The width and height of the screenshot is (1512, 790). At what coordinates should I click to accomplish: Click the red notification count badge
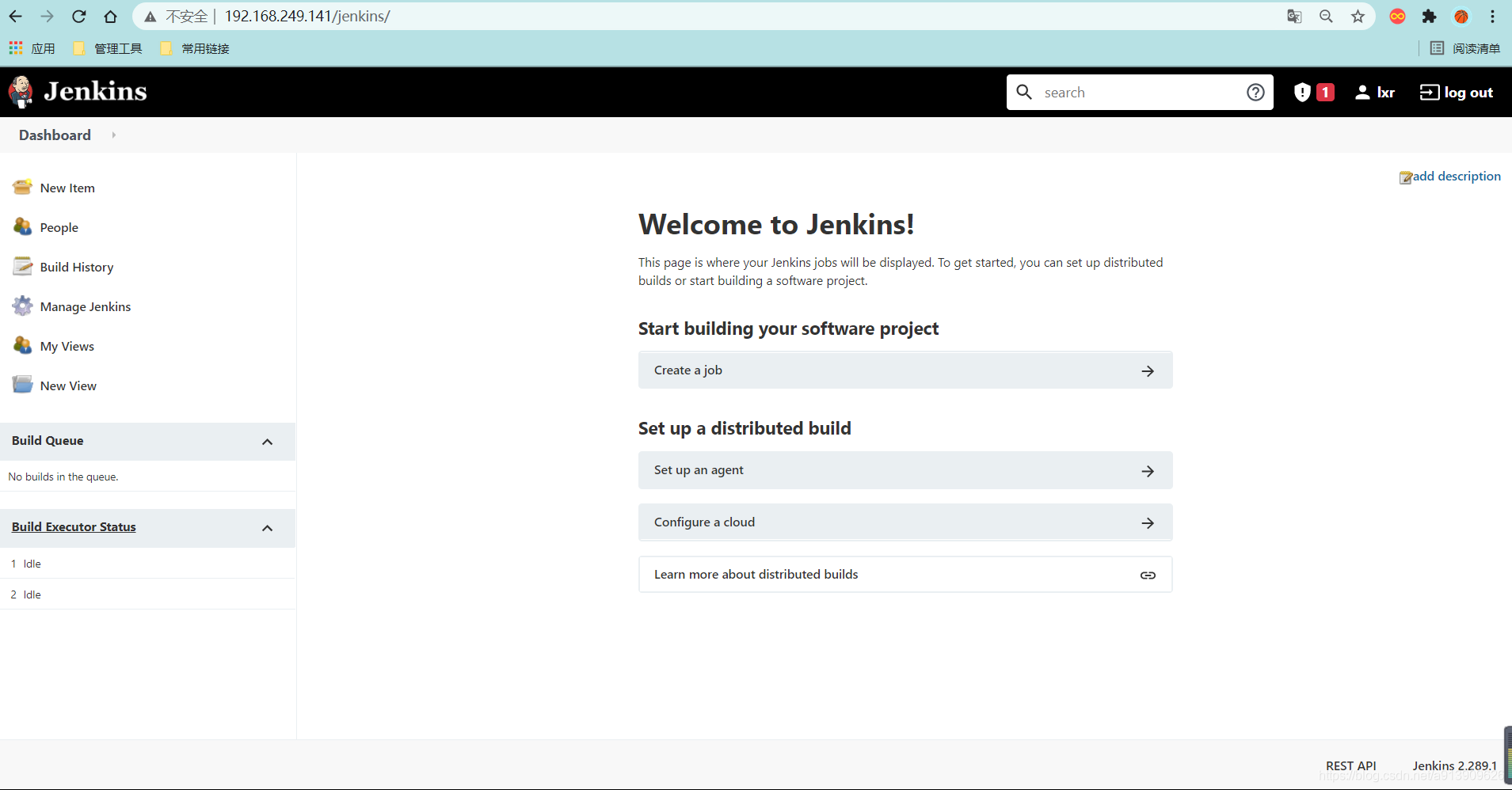click(x=1325, y=93)
